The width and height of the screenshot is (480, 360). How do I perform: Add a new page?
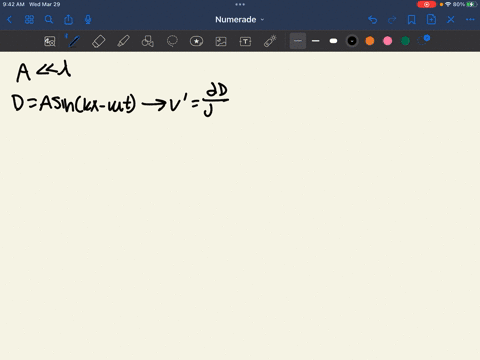coord(431,20)
